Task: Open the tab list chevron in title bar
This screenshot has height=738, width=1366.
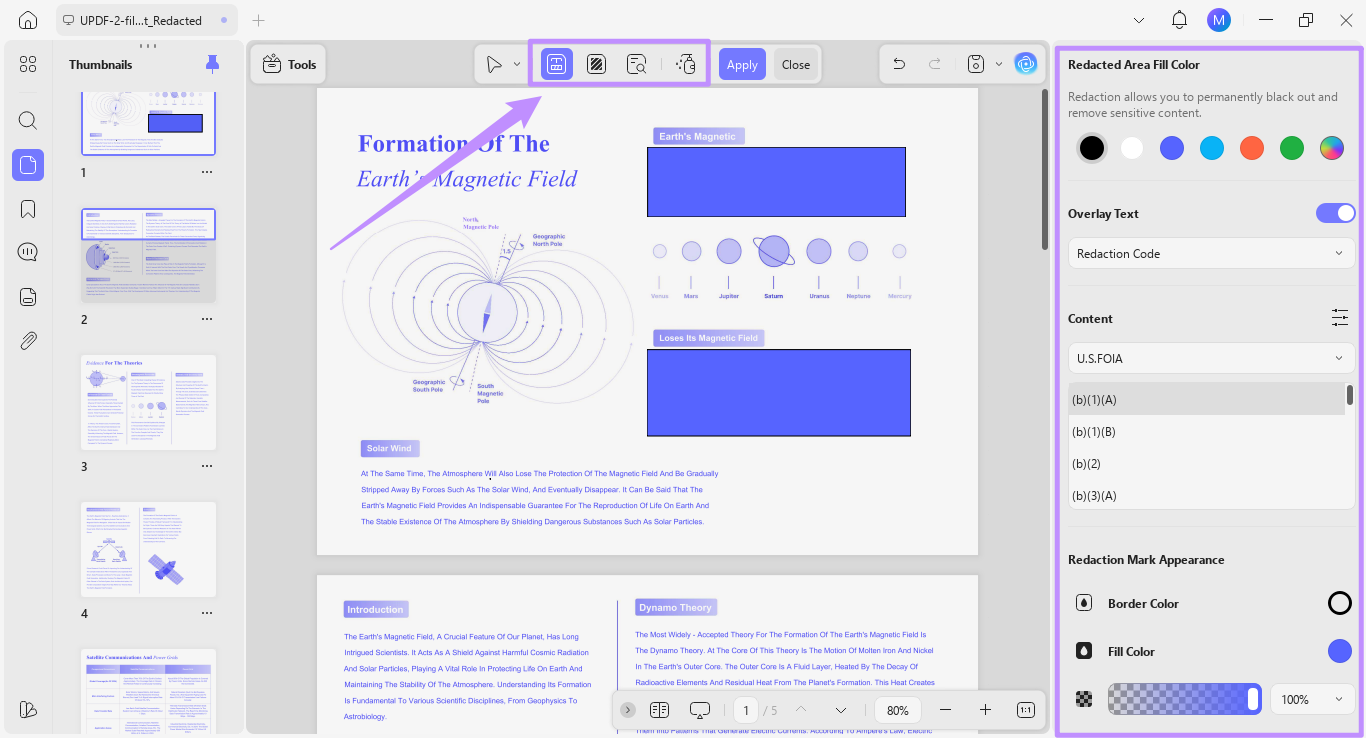Action: tap(1139, 20)
